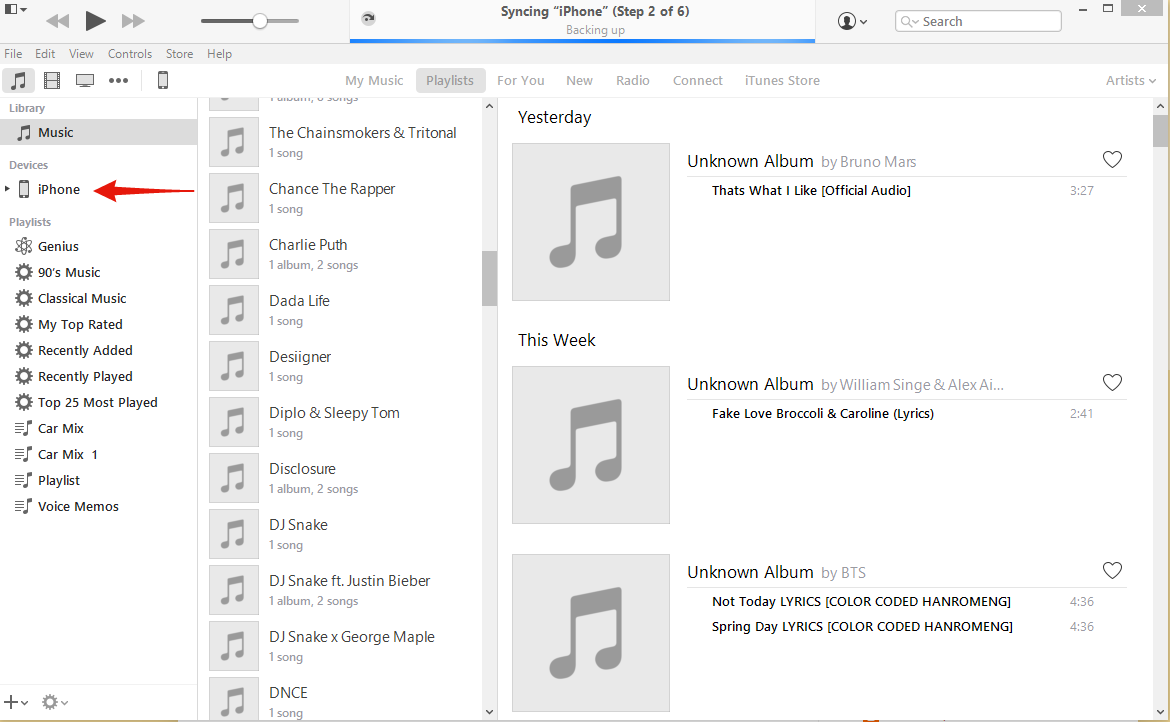Open My Top Rated playlist

point(69,324)
